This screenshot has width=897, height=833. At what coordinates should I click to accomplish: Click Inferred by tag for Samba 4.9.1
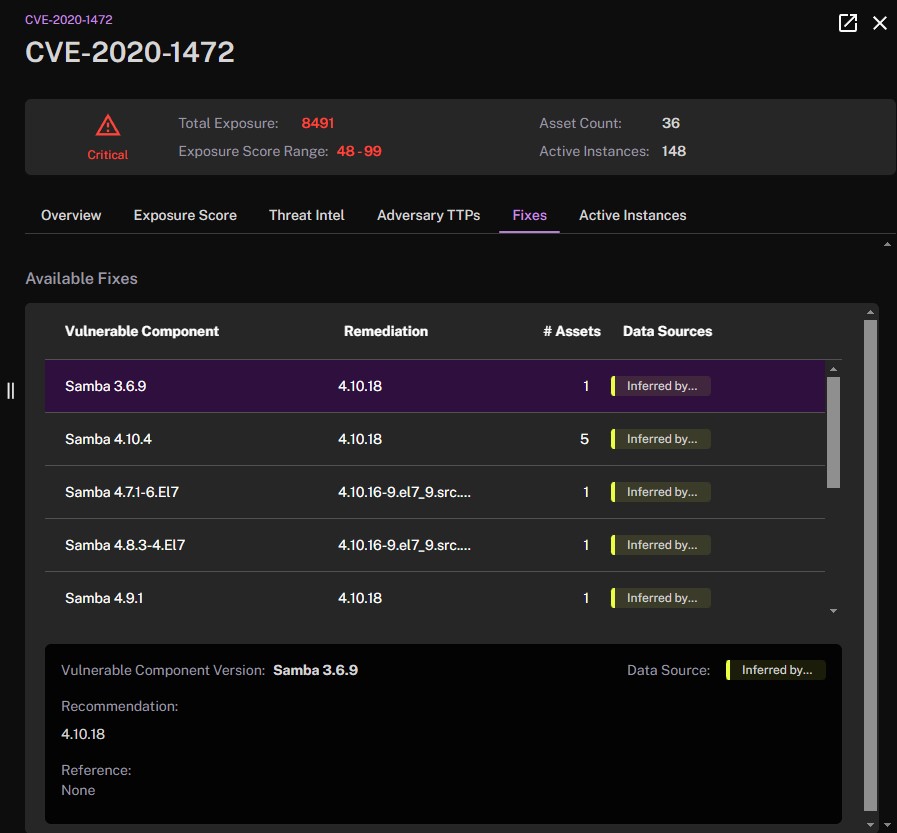point(661,598)
